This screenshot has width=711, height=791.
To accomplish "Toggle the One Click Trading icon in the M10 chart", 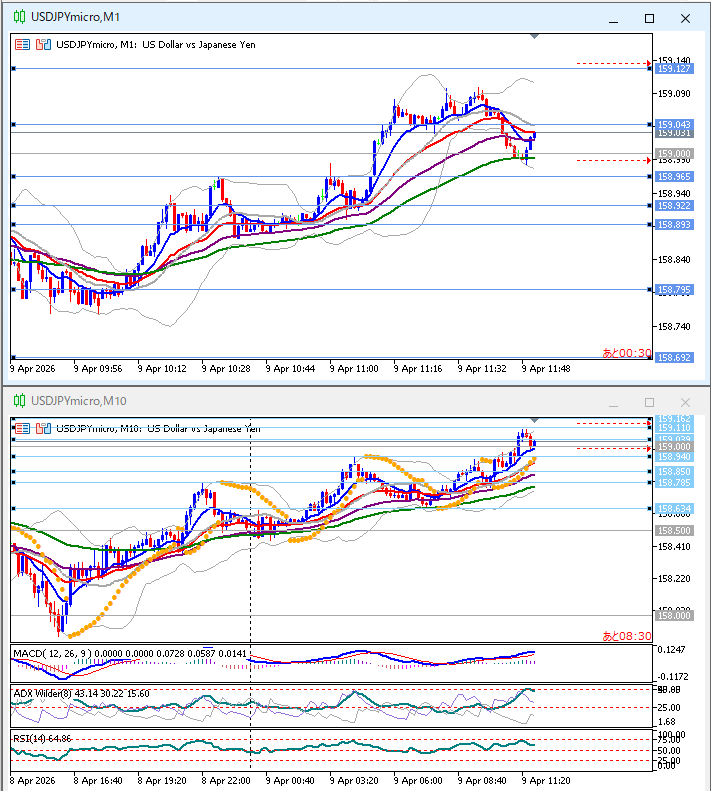I will tap(43, 428).
